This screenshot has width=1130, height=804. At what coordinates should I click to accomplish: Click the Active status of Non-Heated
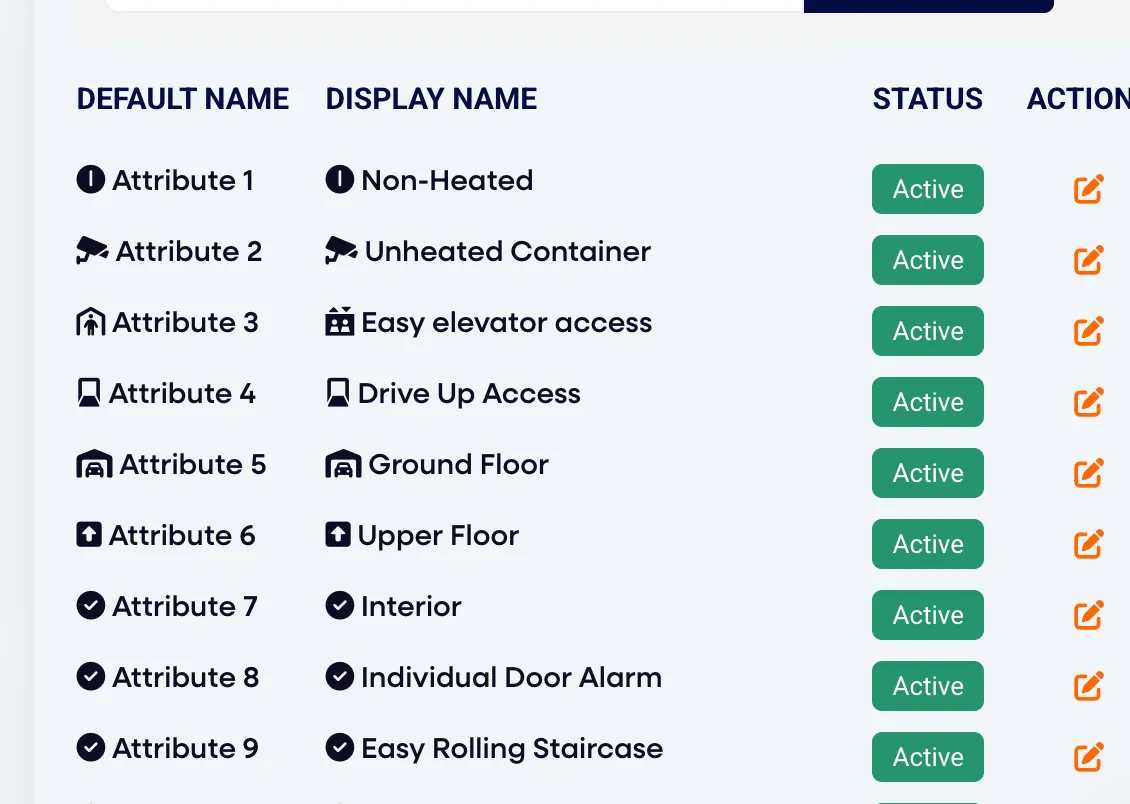[x=927, y=189]
